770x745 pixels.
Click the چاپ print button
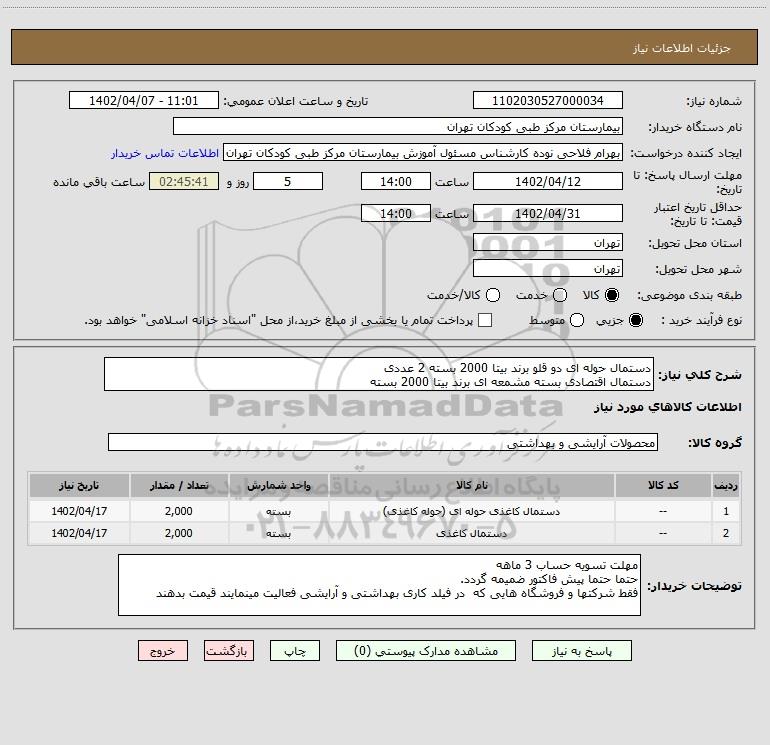coord(295,651)
